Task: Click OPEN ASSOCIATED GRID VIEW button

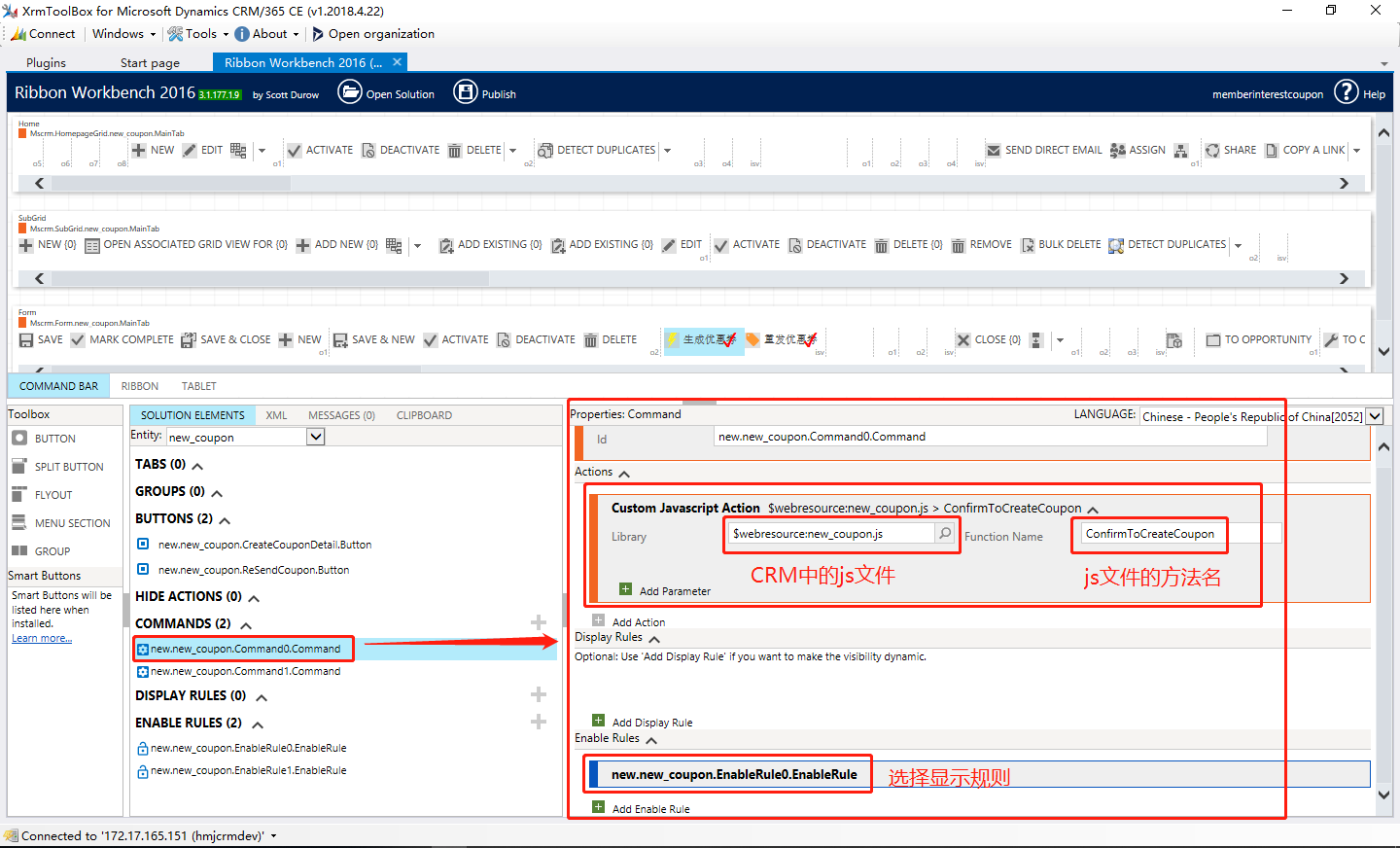Action: [x=186, y=245]
